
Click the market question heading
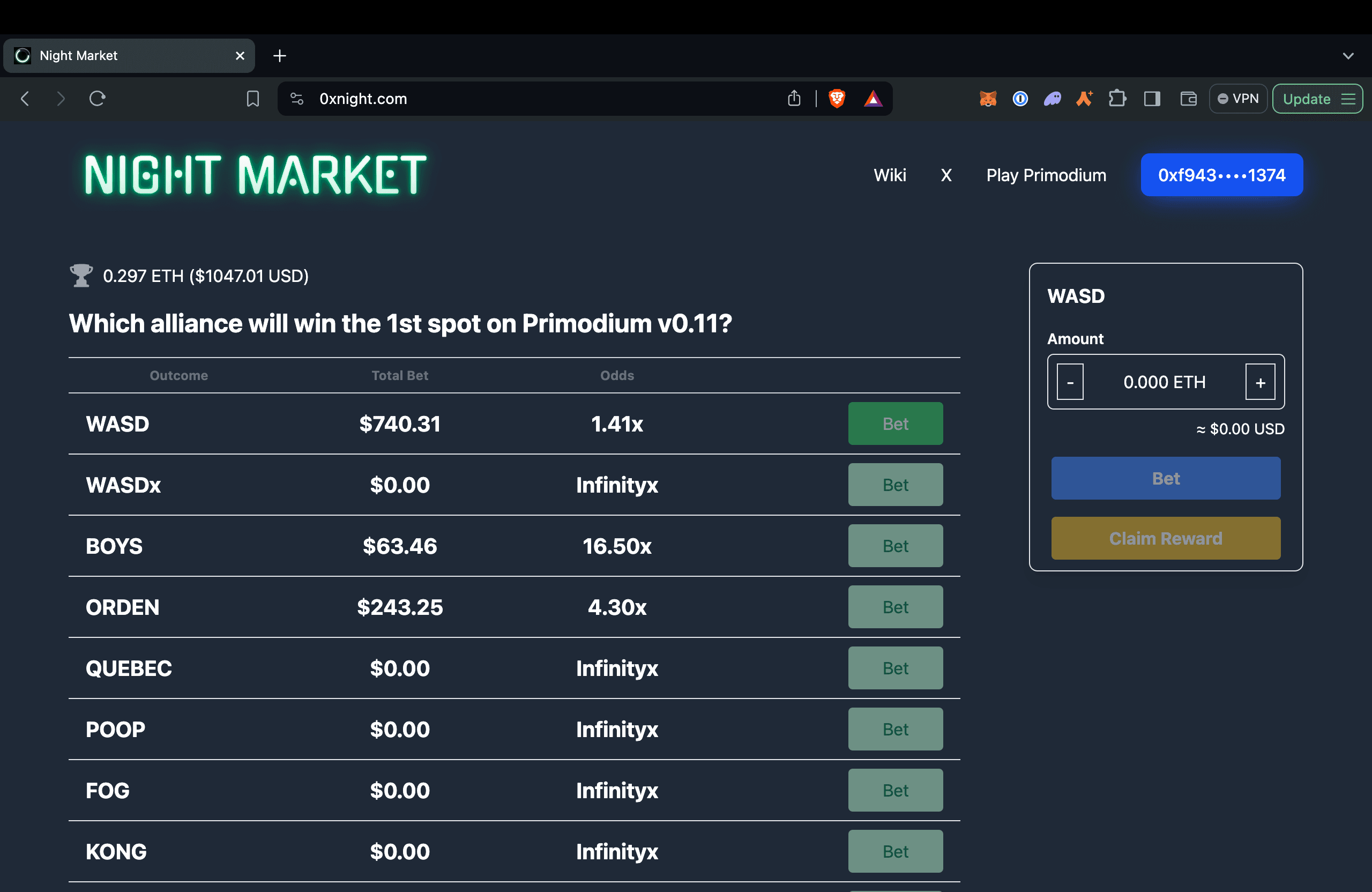(400, 323)
